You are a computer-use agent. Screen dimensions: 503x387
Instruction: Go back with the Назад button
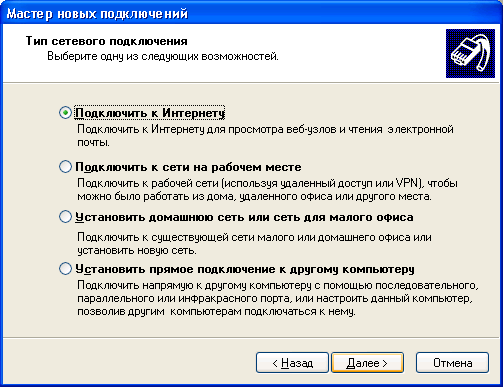(x=292, y=363)
